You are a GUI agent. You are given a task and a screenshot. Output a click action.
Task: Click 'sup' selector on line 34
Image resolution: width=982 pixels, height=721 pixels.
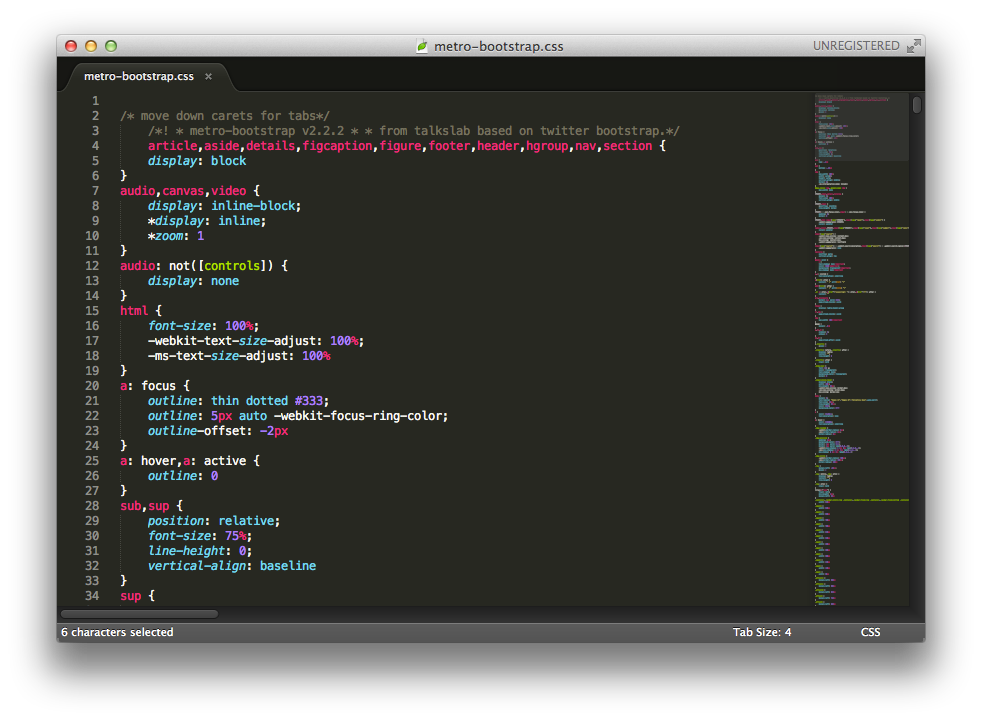tap(131, 596)
